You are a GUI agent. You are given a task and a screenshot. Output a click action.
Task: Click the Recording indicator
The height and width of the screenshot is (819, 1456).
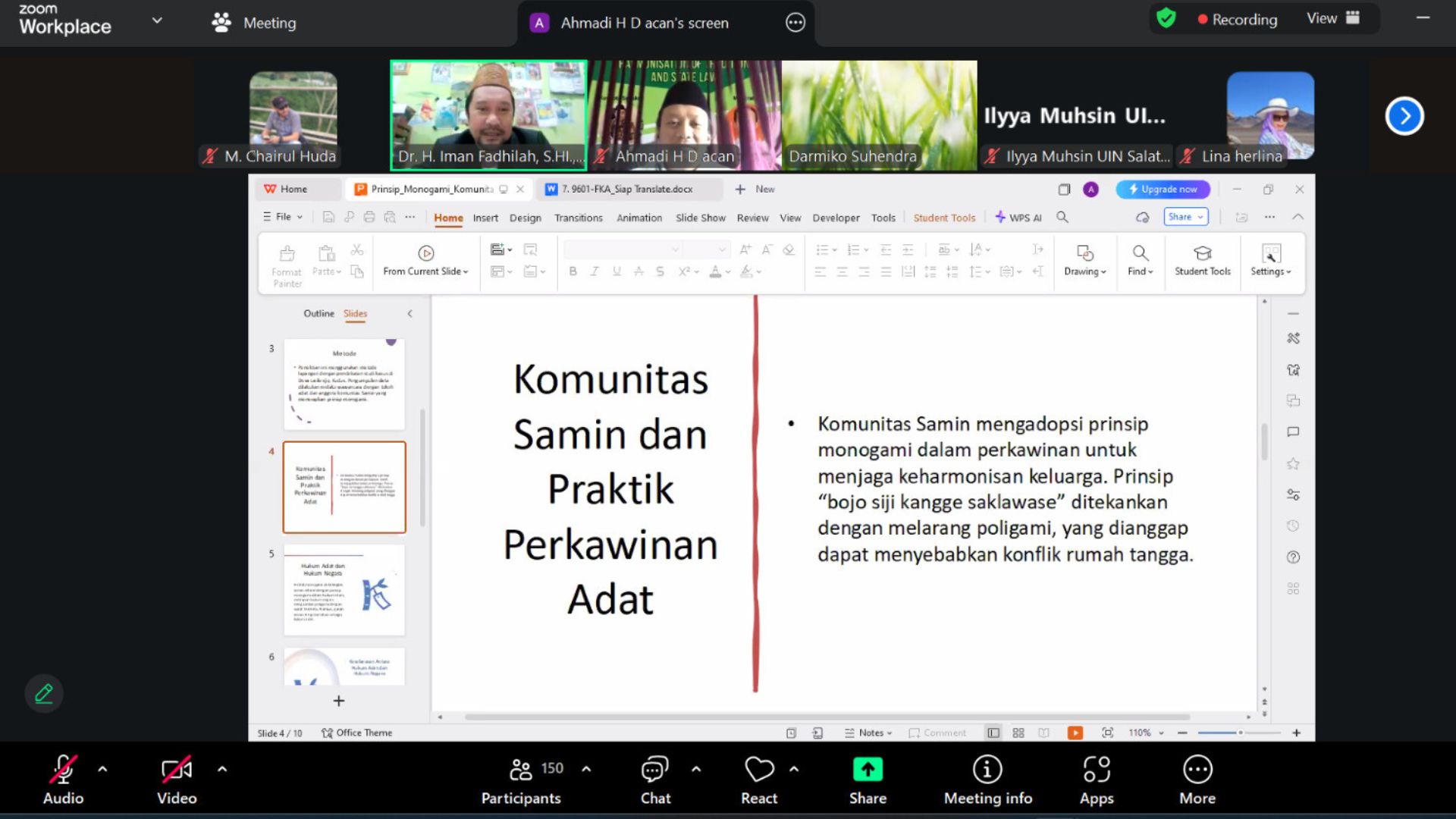coord(1238,20)
